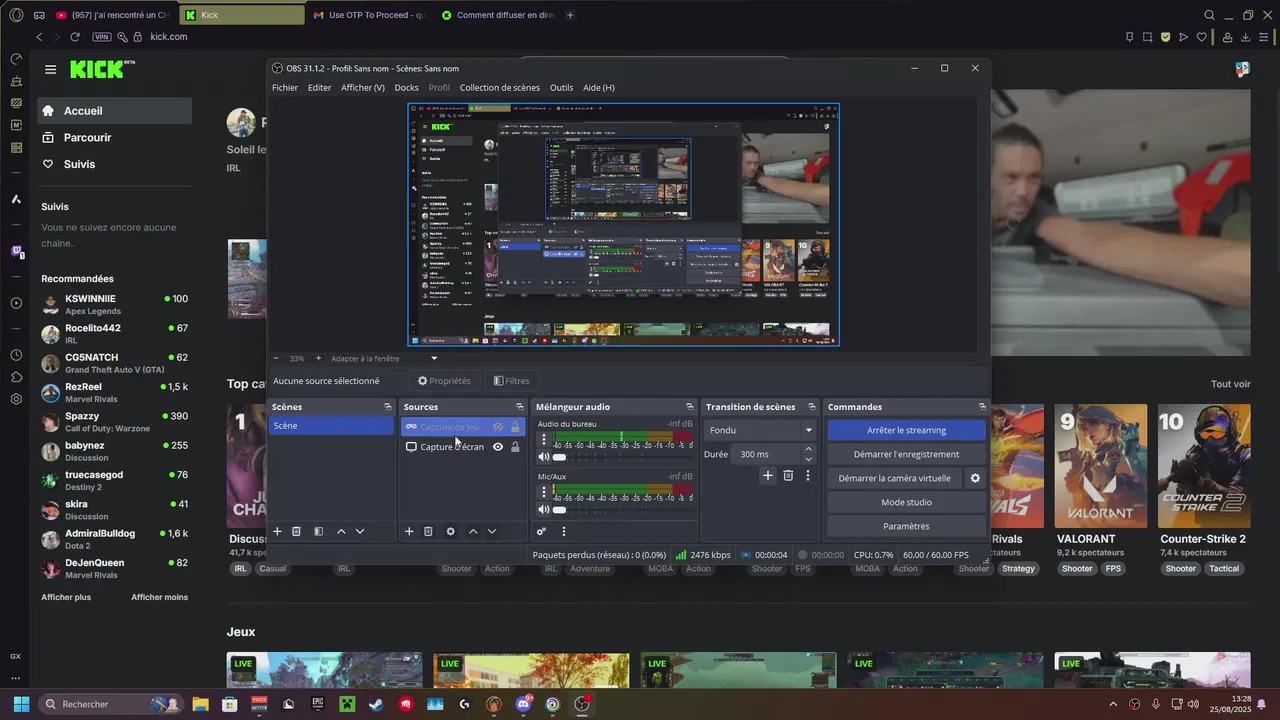Move source up arrow in Sources panel
The width and height of the screenshot is (1280, 720).
coord(473,531)
